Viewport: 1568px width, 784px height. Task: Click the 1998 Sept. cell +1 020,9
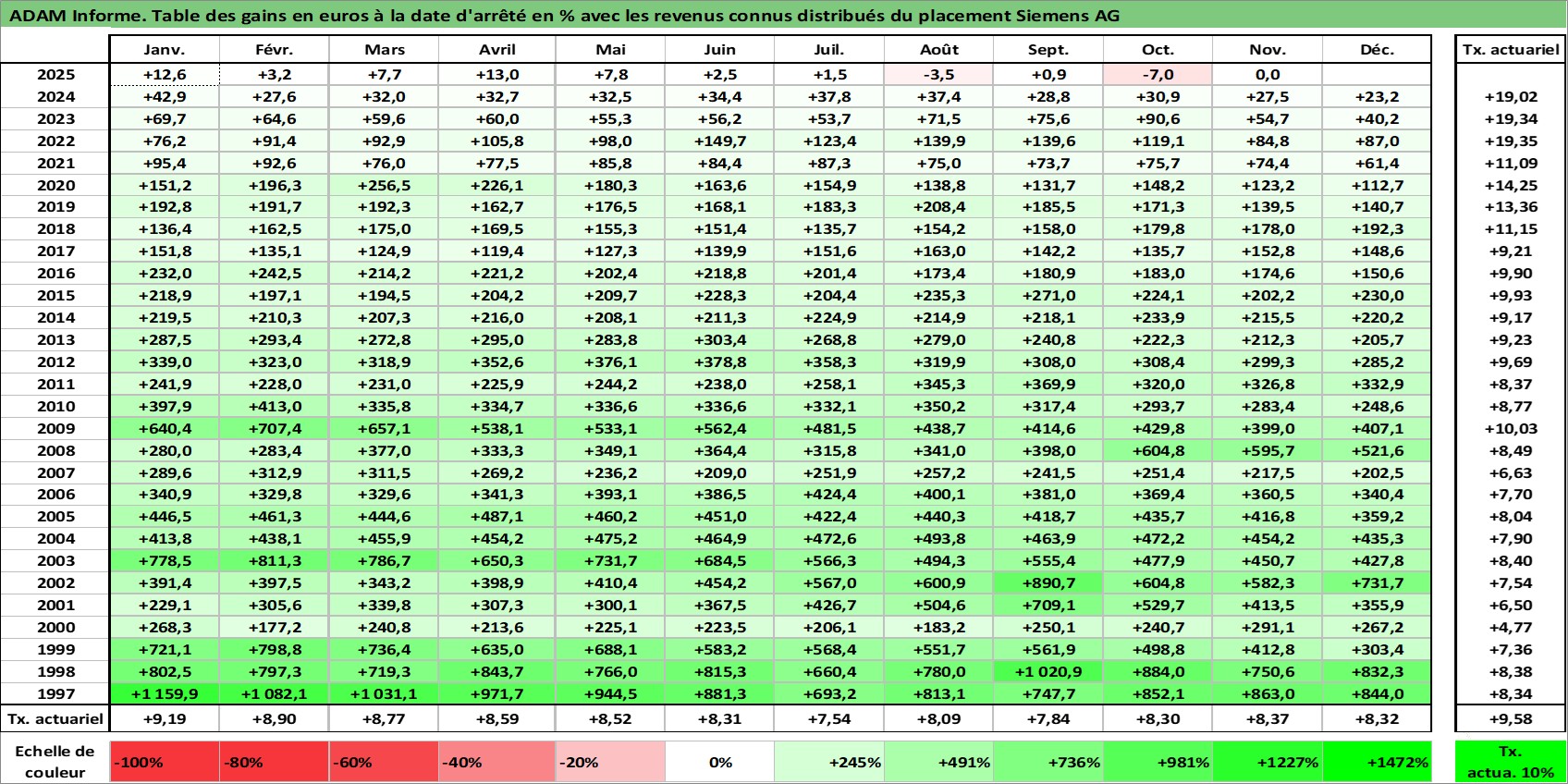1048,672
